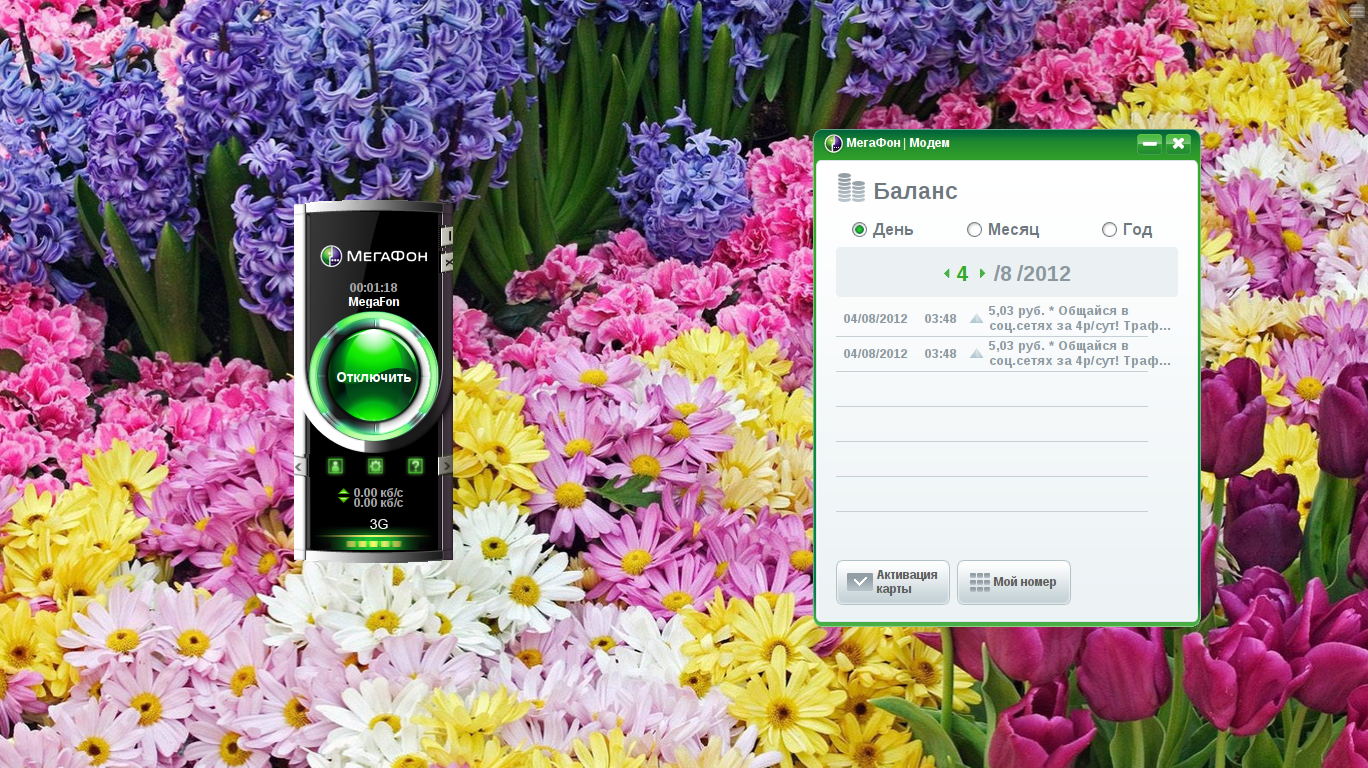The width and height of the screenshot is (1368, 768).
Task: Close the МегаФон | Модем window
Action: click(x=1178, y=144)
